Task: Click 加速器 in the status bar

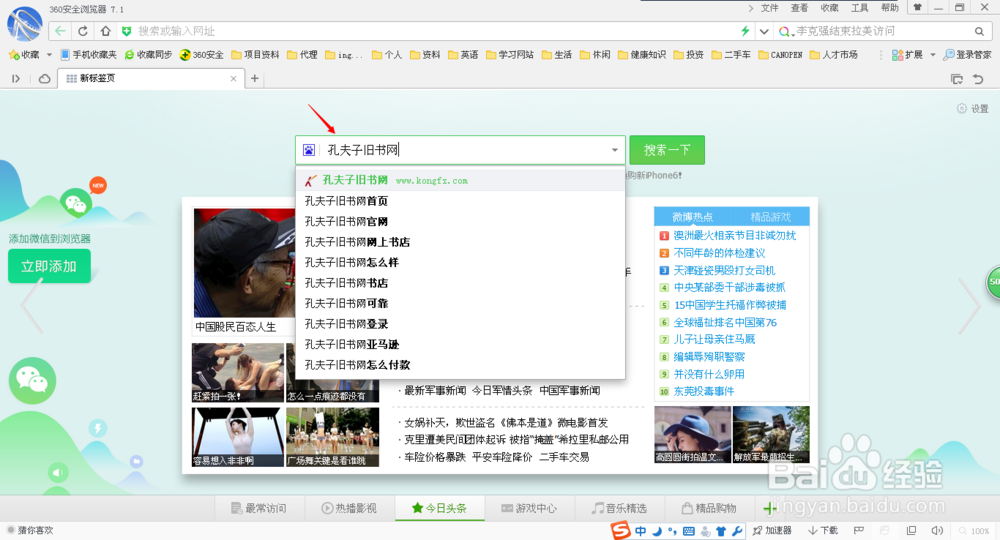Action: 772,530
